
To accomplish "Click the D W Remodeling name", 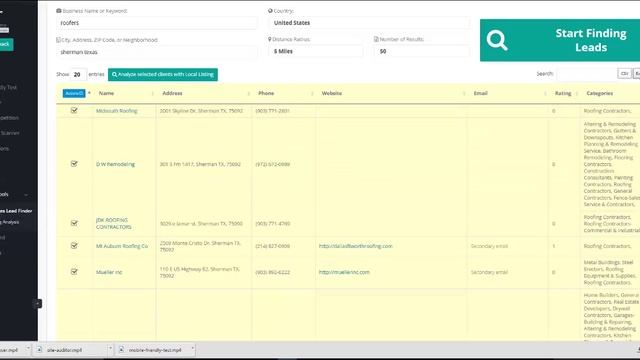I will [115, 164].
